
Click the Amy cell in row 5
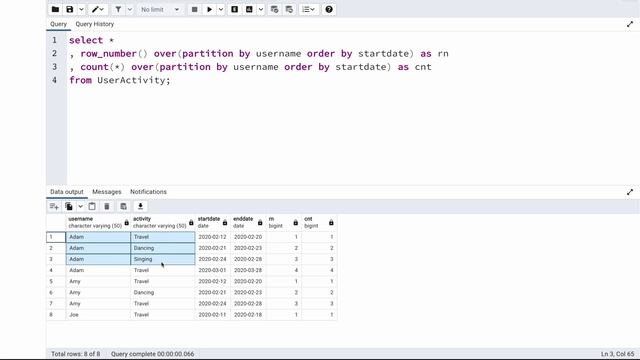point(98,282)
